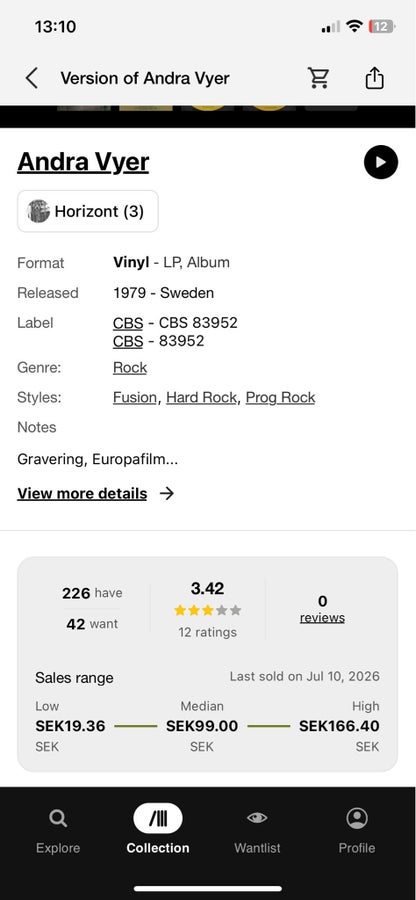Tap the share icon in header
This screenshot has height=900, width=416.
(374, 77)
